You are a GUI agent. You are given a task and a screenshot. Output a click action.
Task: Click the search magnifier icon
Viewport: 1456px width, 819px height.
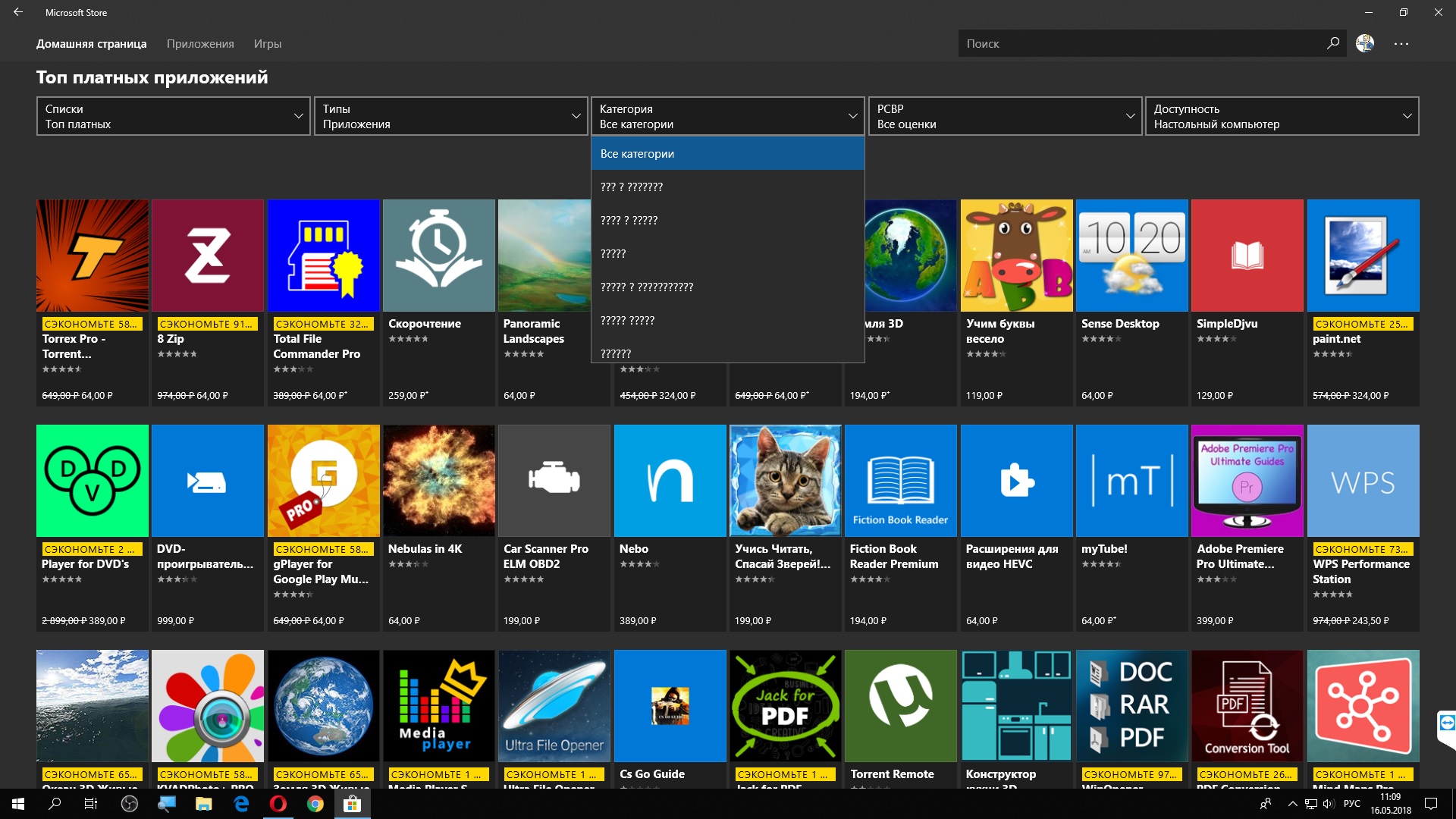coord(1333,44)
